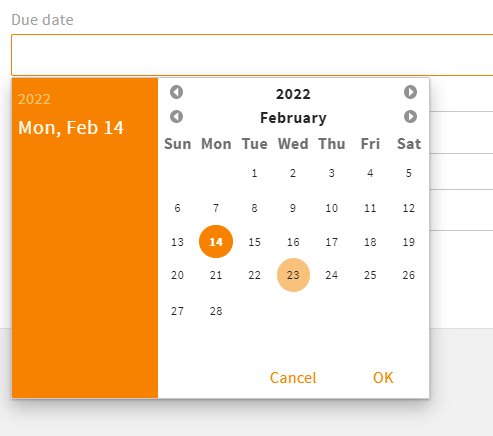This screenshot has height=436, width=493.
Task: Focus the Due date input field
Action: tap(252, 55)
